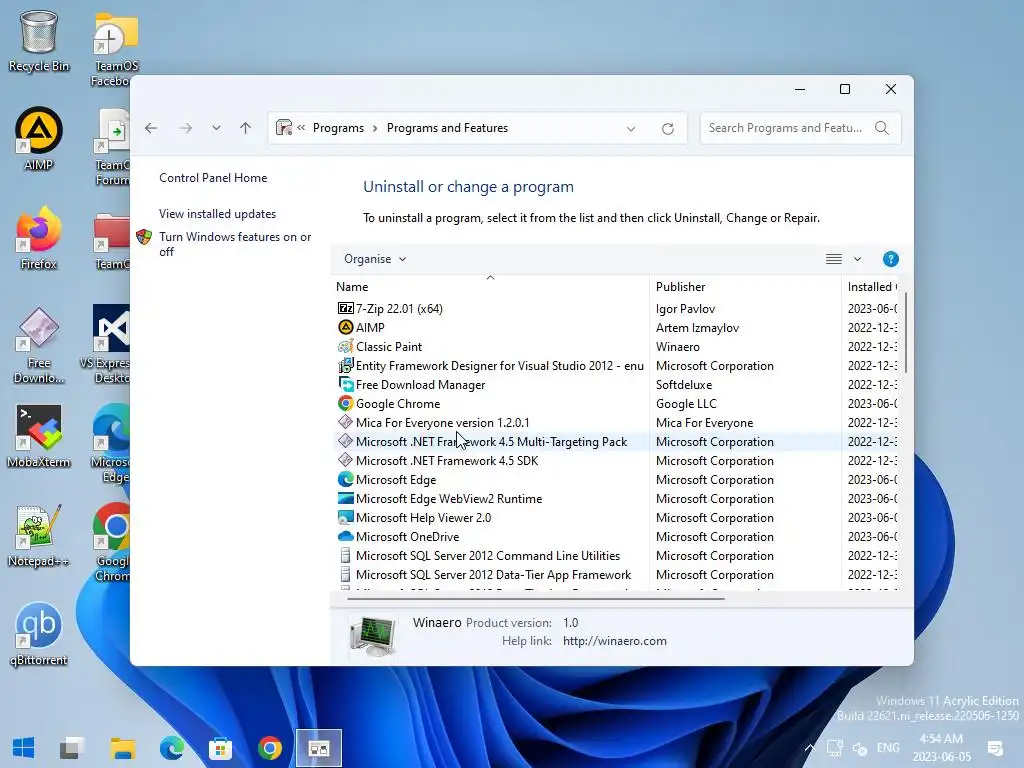This screenshot has width=1024, height=768.
Task: Click the change view list button
Action: [x=834, y=259]
